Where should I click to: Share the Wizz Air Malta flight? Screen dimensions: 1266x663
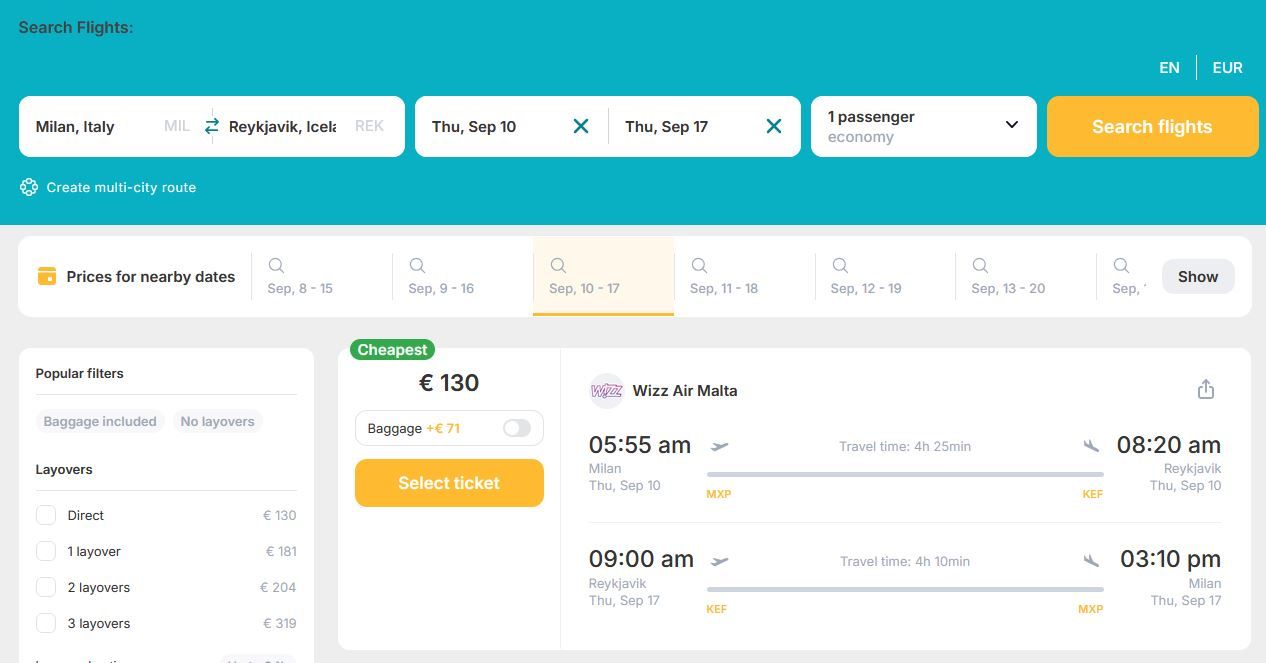tap(1206, 389)
